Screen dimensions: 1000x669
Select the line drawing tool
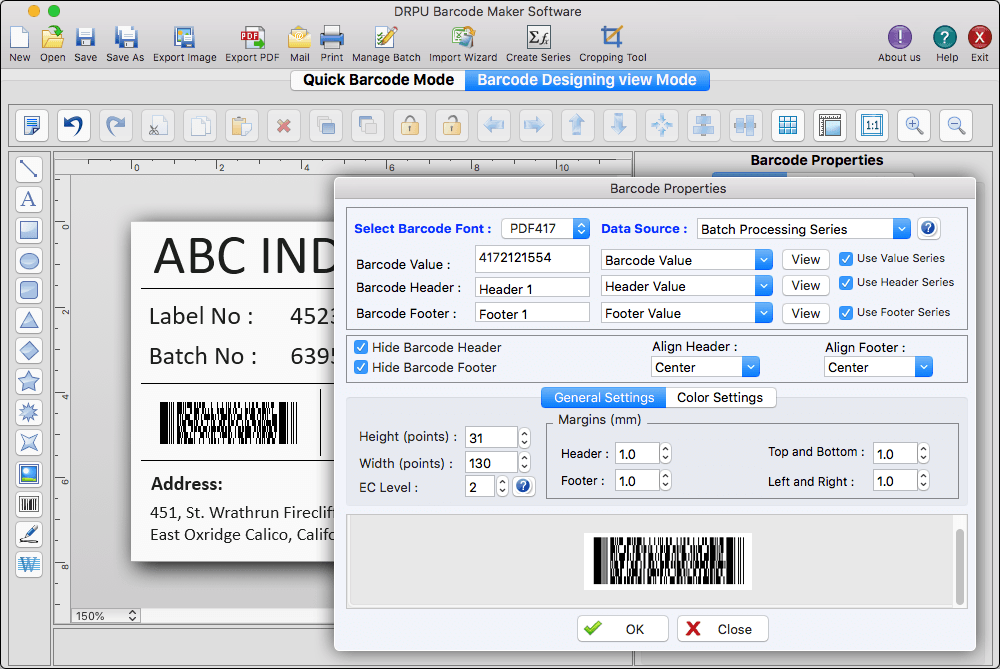(x=29, y=169)
